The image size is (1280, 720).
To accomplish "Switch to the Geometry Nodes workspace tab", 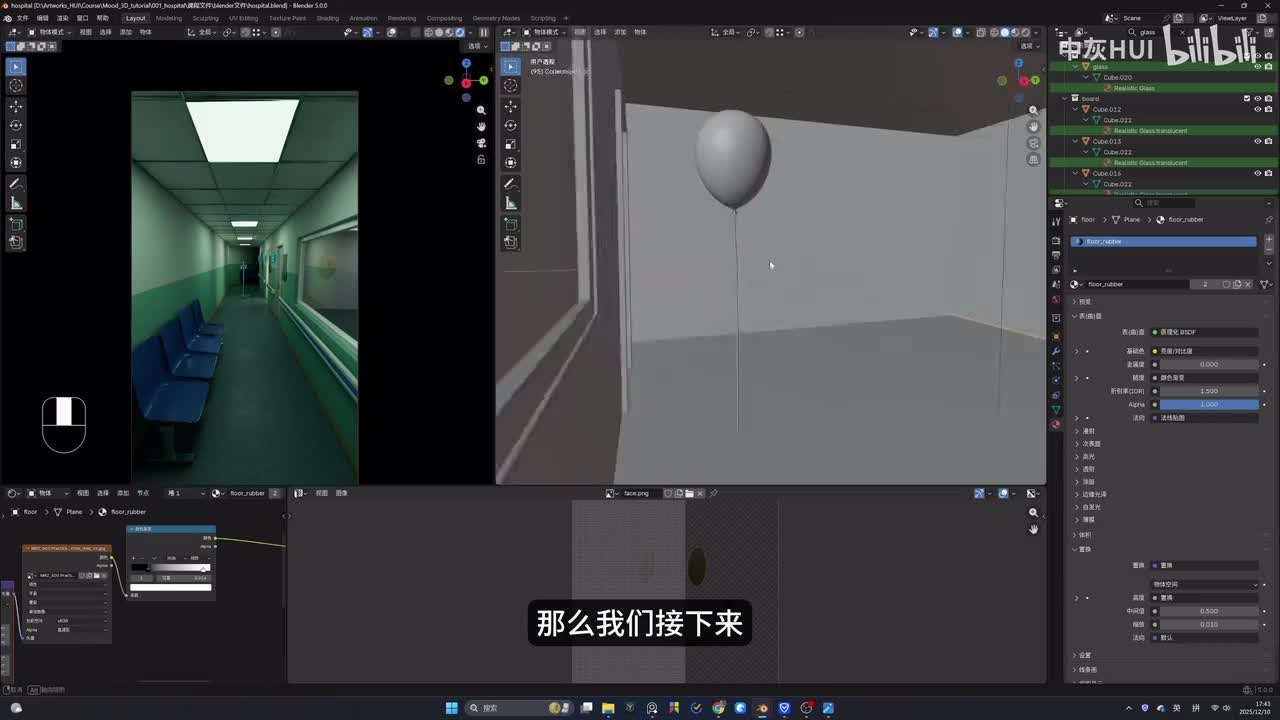I will click(496, 18).
